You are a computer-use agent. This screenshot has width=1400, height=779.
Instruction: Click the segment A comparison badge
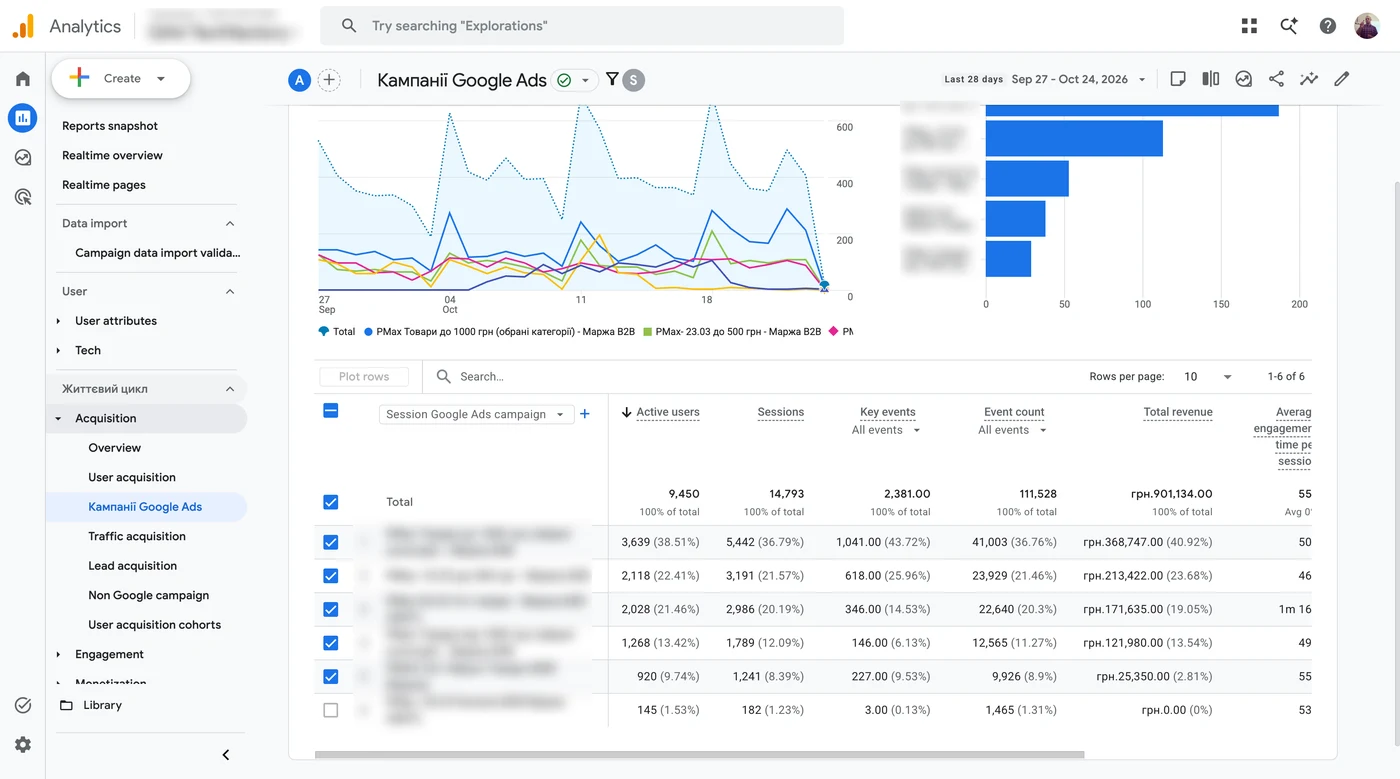[x=299, y=80]
